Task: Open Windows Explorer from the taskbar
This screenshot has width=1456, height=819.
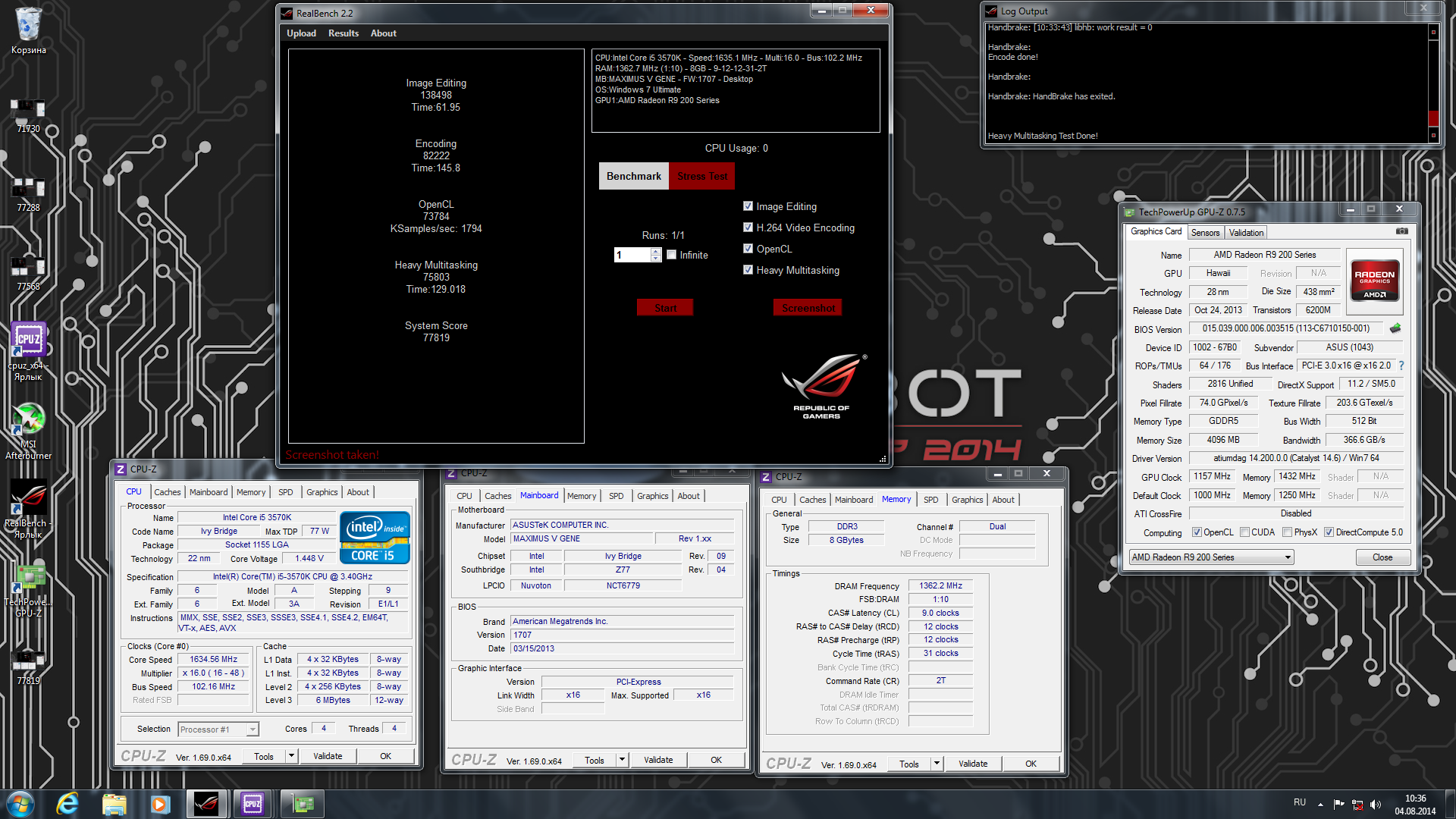Action: (x=114, y=804)
